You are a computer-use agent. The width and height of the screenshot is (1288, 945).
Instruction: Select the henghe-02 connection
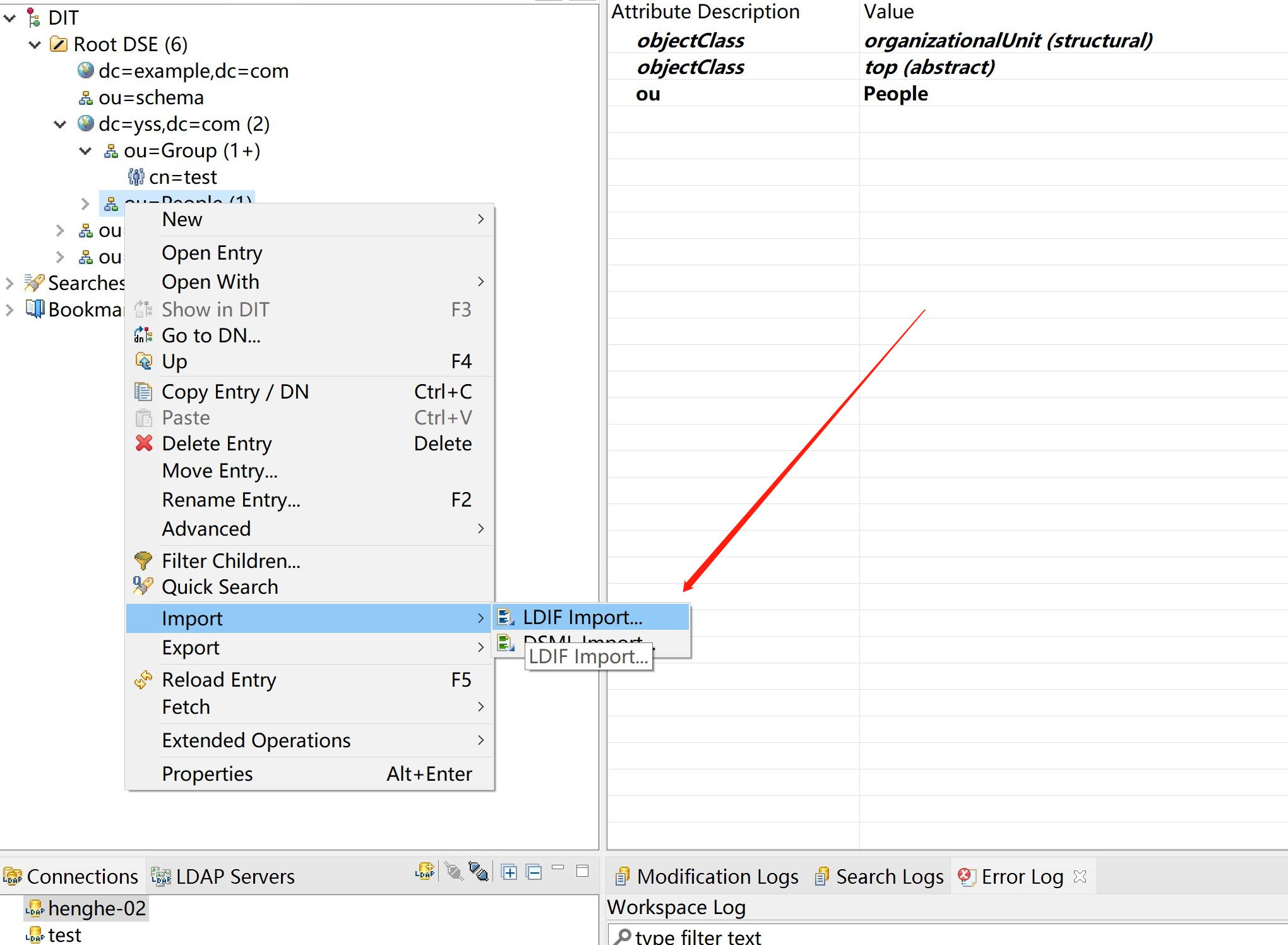pyautogui.click(x=97, y=908)
